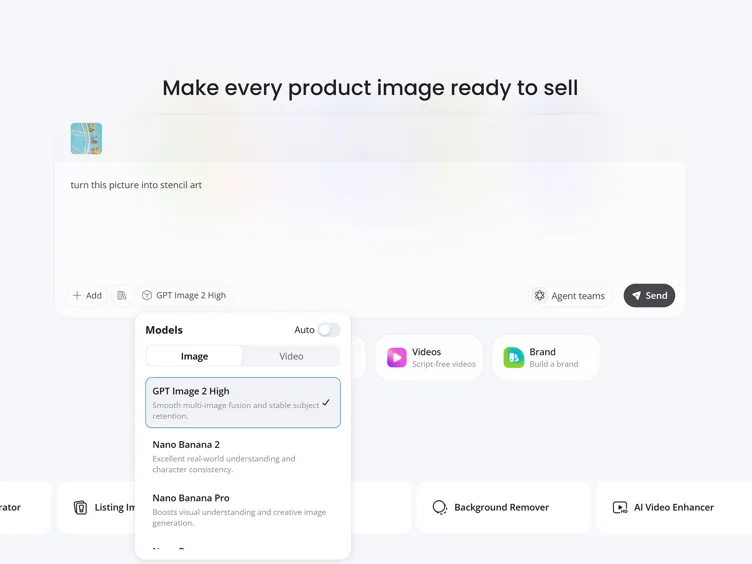Click 'Smooth multi-image fusion' description text

(x=235, y=411)
